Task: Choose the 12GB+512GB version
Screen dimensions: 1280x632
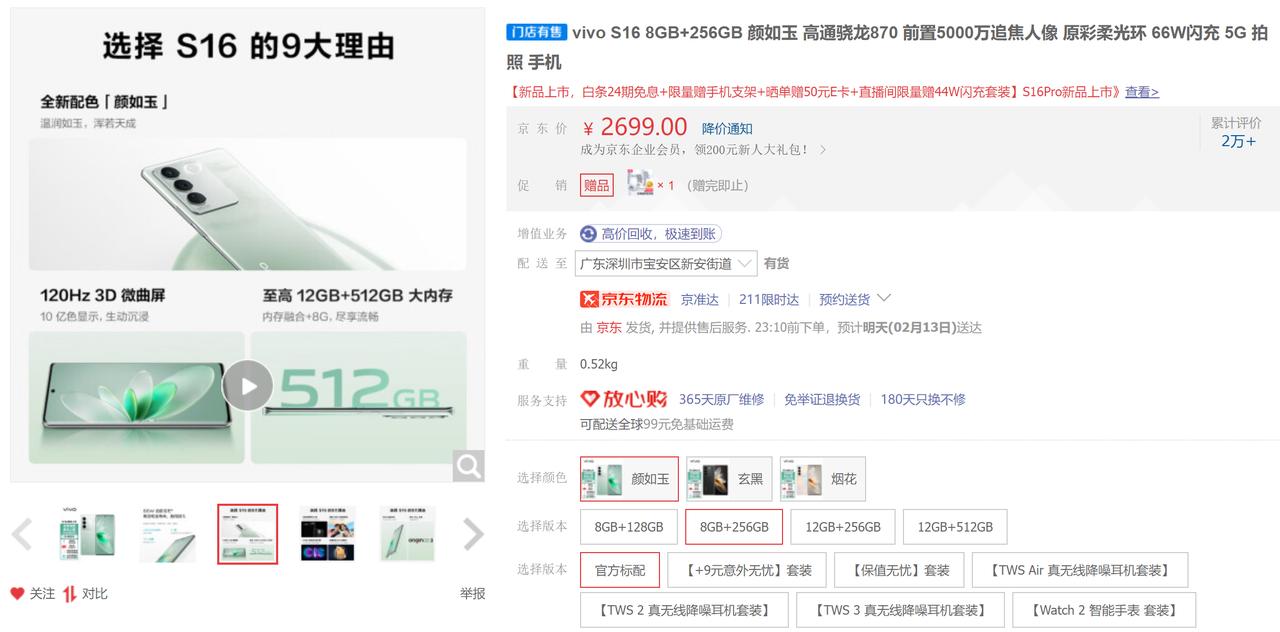Action: tap(955, 527)
